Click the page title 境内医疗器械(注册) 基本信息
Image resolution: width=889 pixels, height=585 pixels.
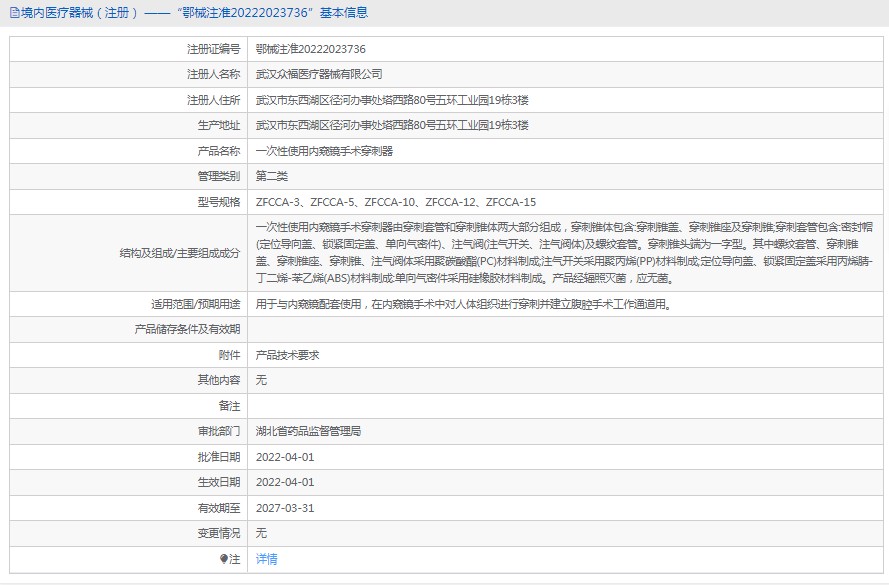pos(194,12)
